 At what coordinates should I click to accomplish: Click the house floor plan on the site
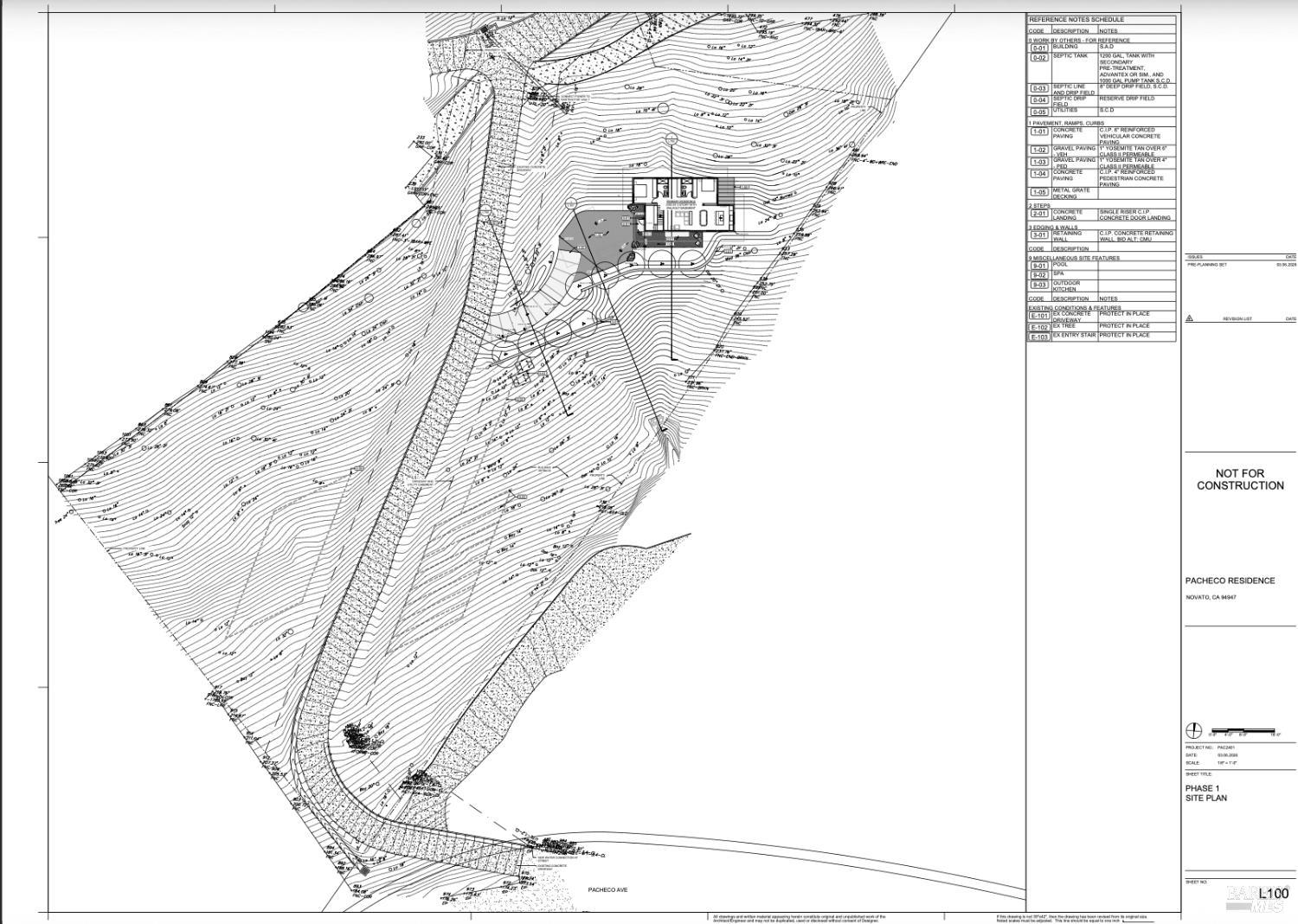coord(683,207)
